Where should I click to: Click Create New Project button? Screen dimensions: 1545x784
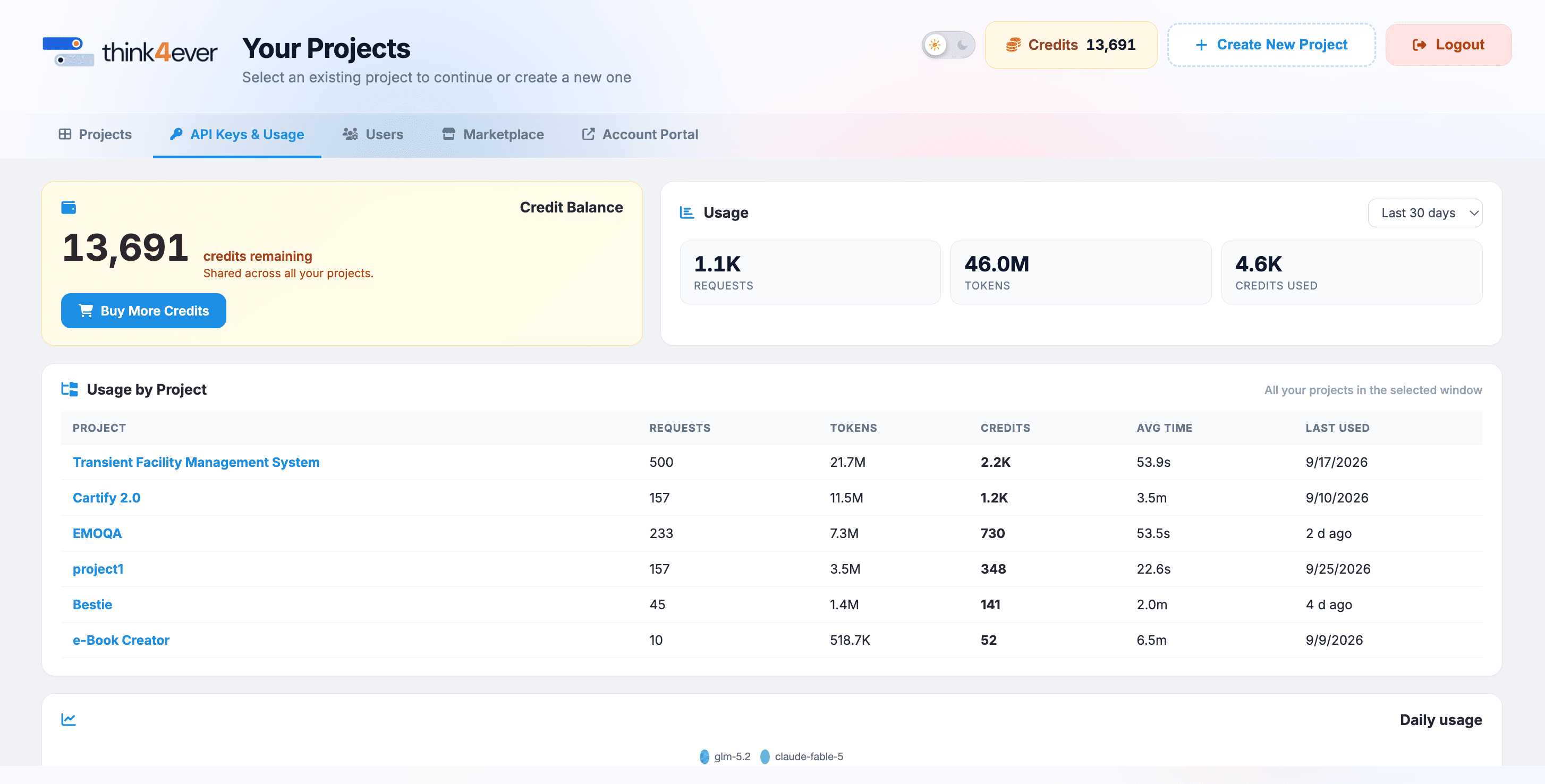coord(1271,45)
